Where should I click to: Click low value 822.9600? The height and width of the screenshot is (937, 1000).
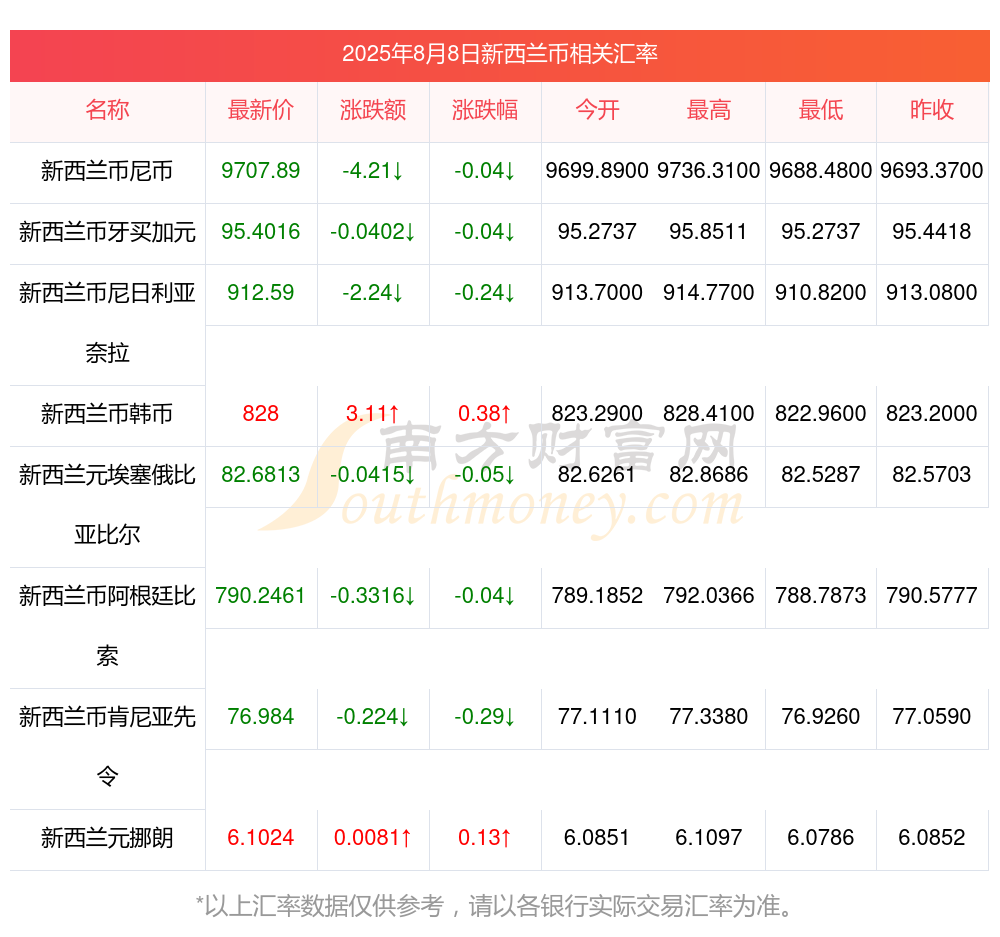tap(821, 413)
